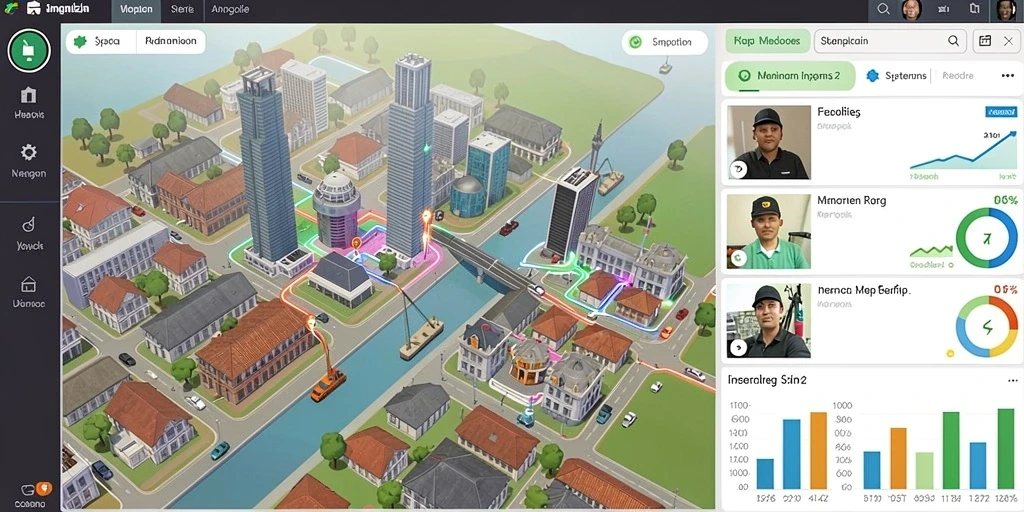Click the tallest orange bar in the left chart
This screenshot has height=512, width=1024.
818,451
